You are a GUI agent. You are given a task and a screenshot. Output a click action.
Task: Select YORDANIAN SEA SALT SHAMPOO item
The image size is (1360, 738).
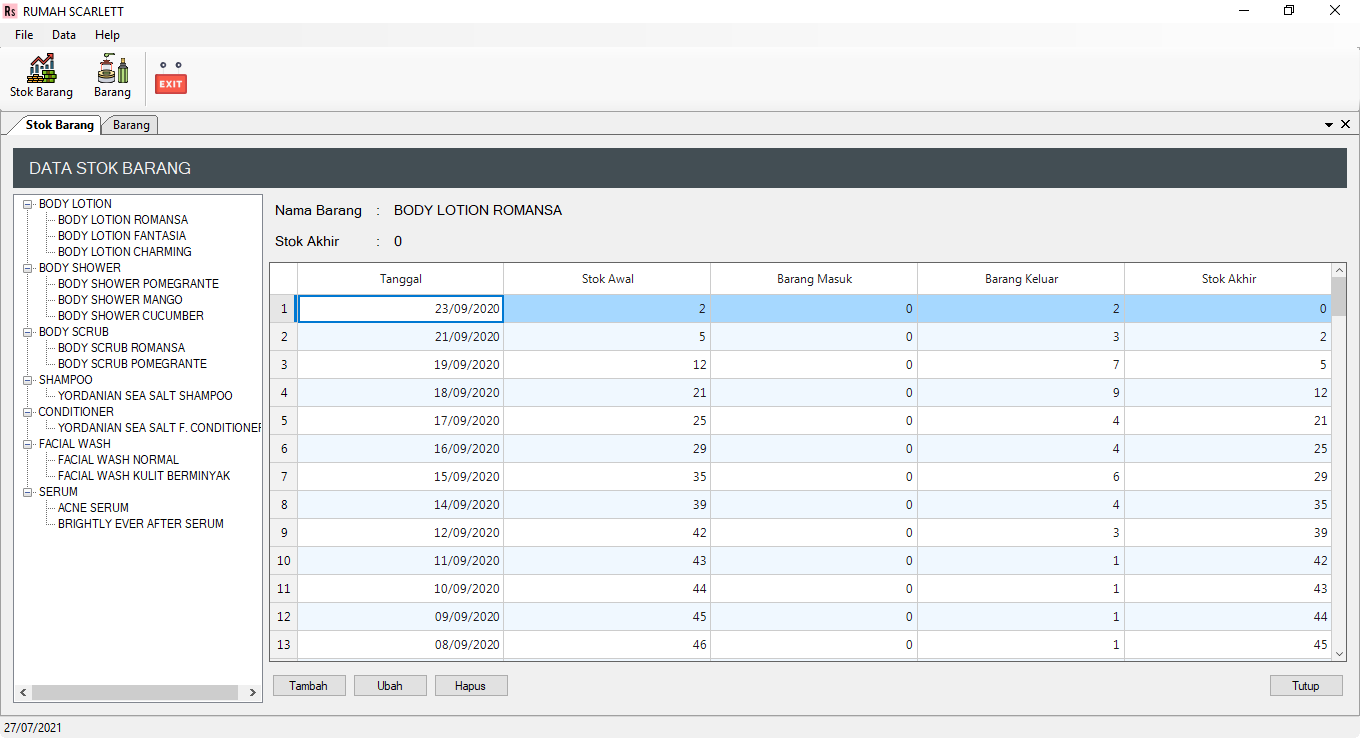(x=145, y=396)
